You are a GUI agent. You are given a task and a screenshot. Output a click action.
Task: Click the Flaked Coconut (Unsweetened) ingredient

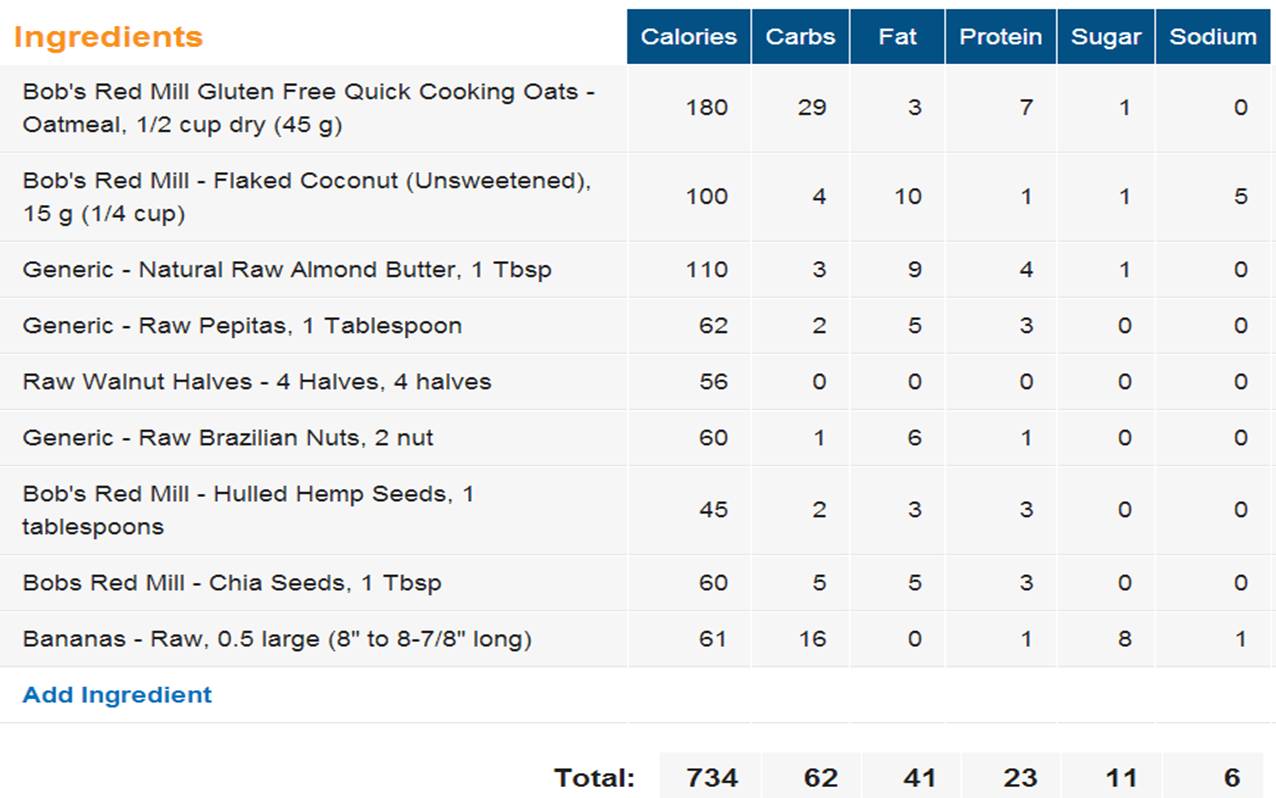306,197
